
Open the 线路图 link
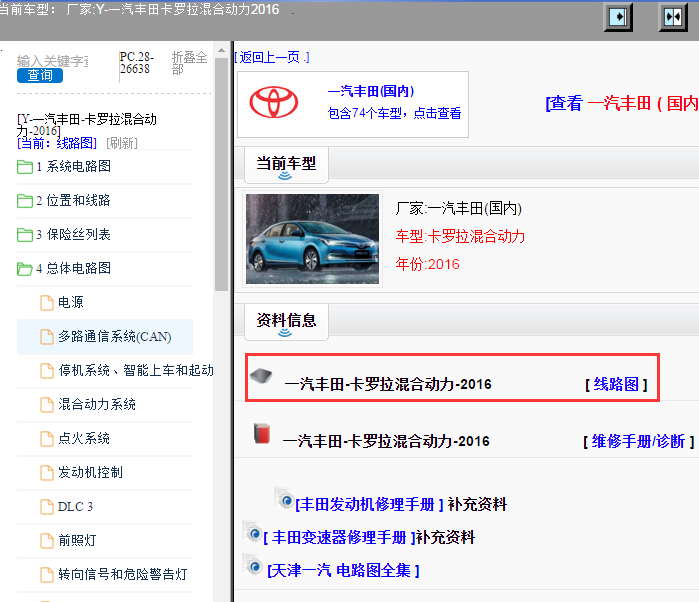point(617,384)
